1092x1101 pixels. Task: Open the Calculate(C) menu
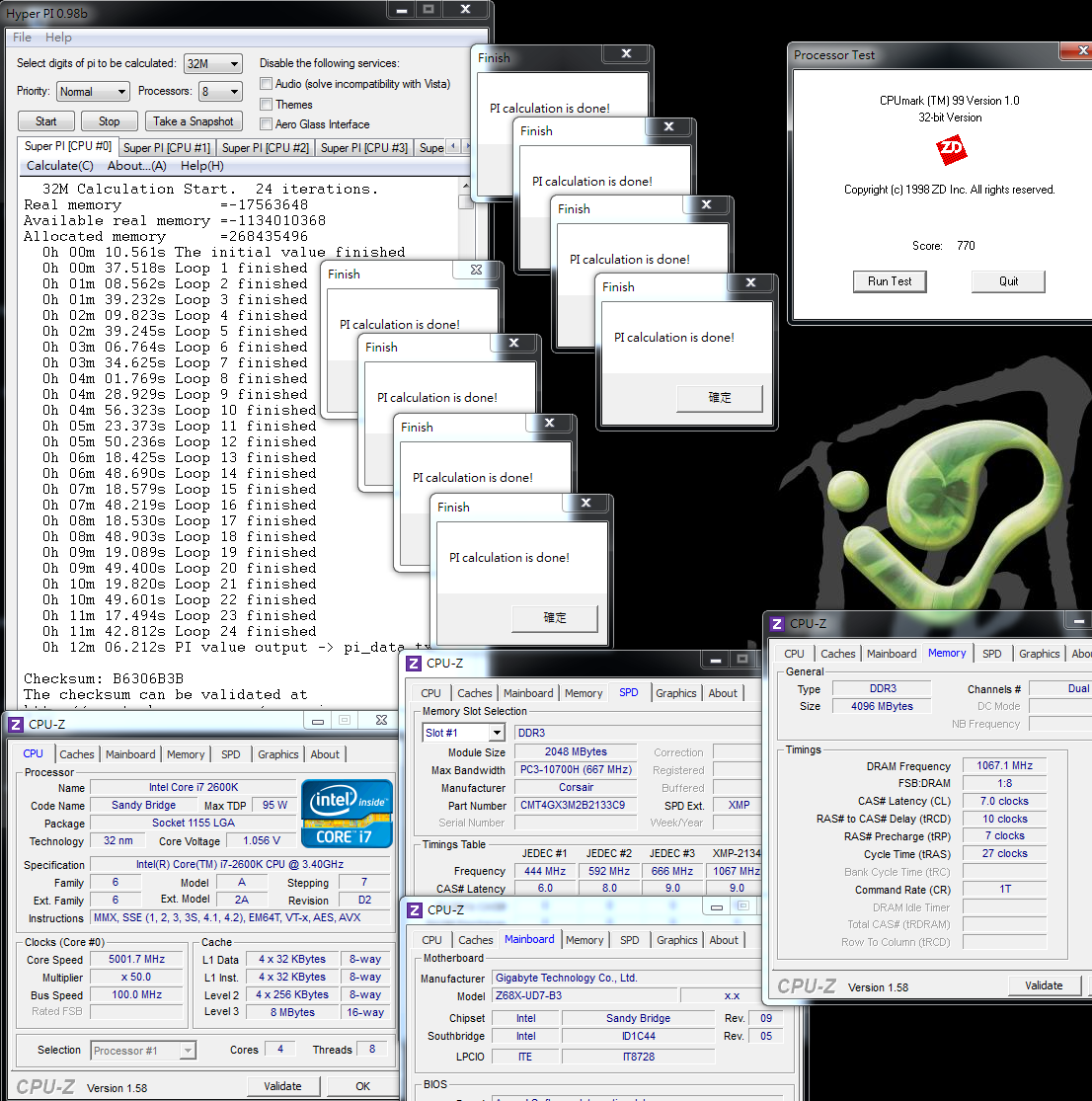[59, 166]
